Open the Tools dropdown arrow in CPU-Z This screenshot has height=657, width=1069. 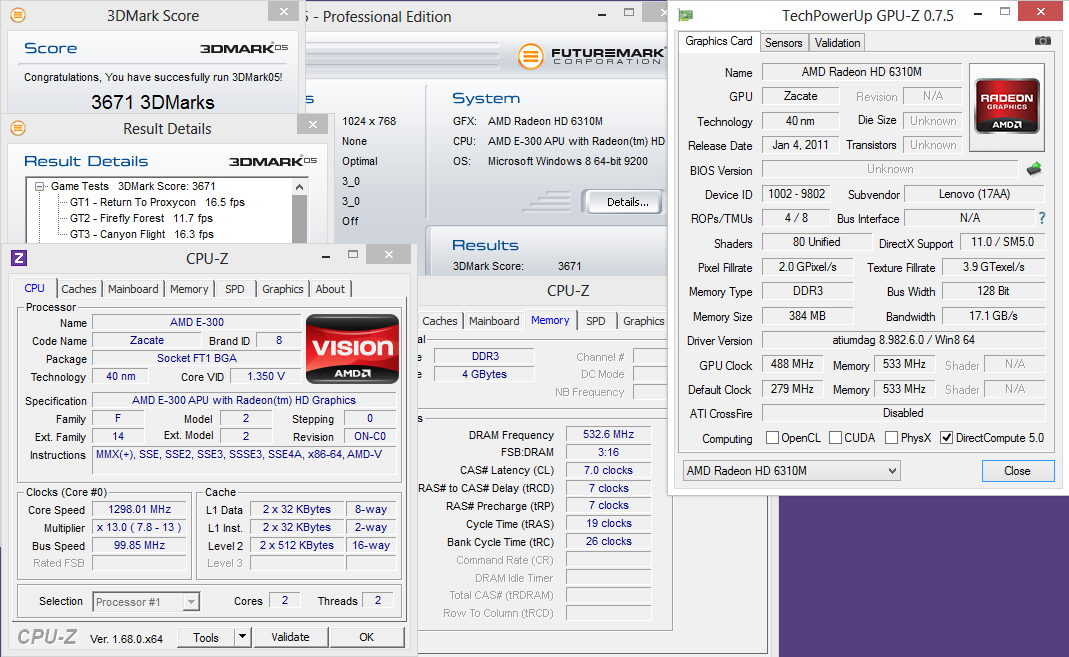[x=242, y=637]
